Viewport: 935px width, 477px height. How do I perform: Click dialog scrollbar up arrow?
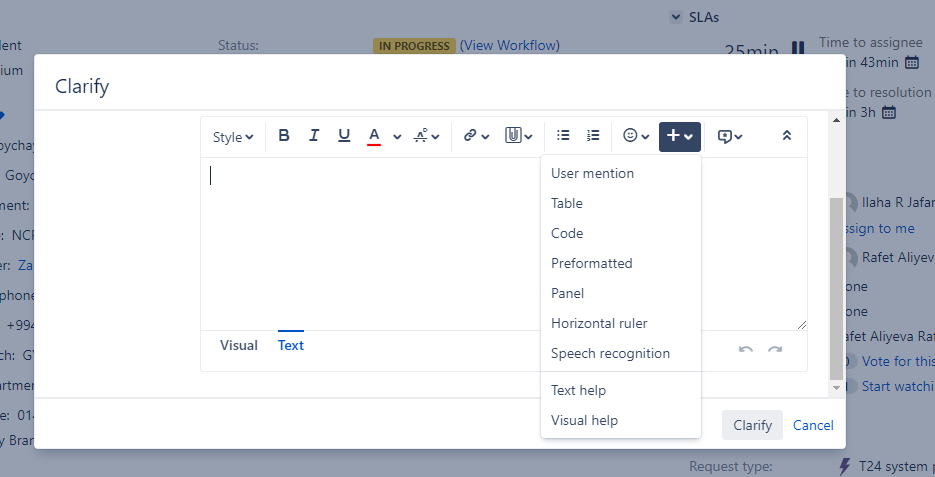[x=836, y=120]
